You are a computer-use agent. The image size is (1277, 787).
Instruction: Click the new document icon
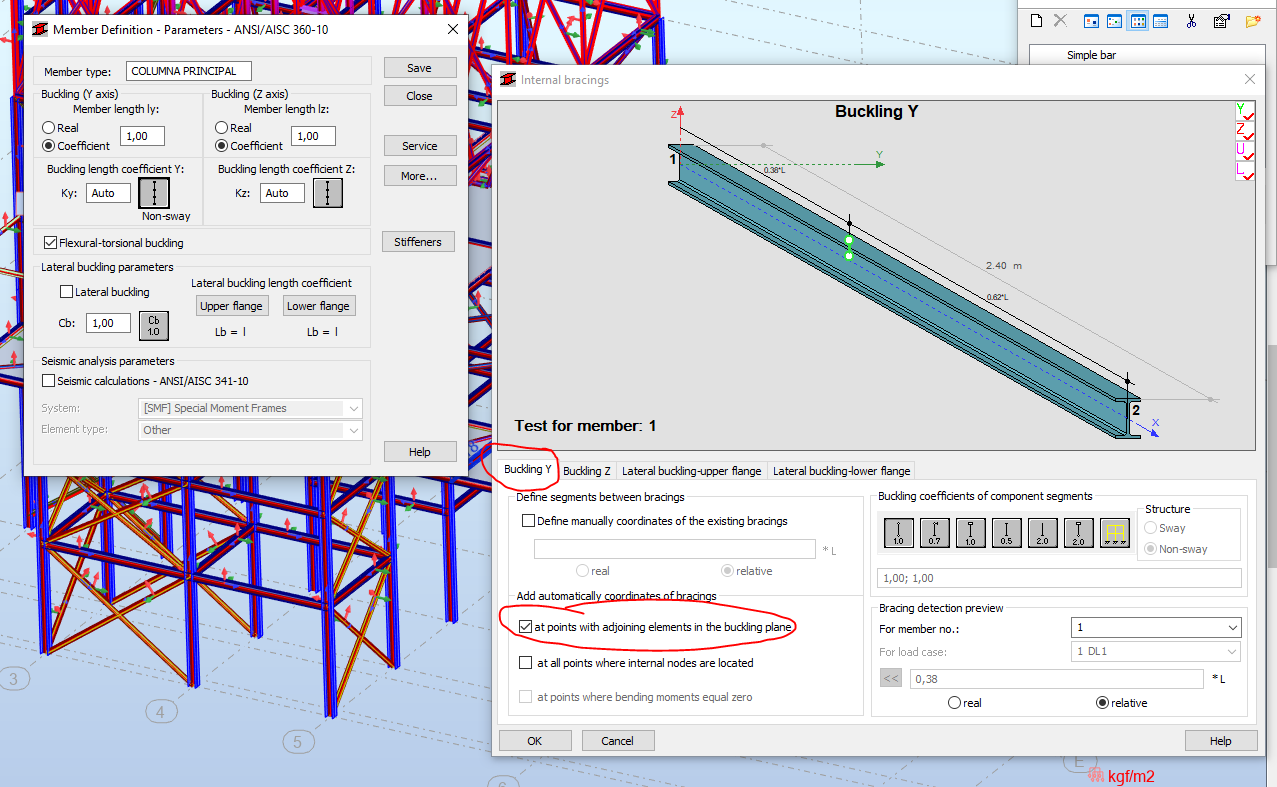click(1035, 19)
